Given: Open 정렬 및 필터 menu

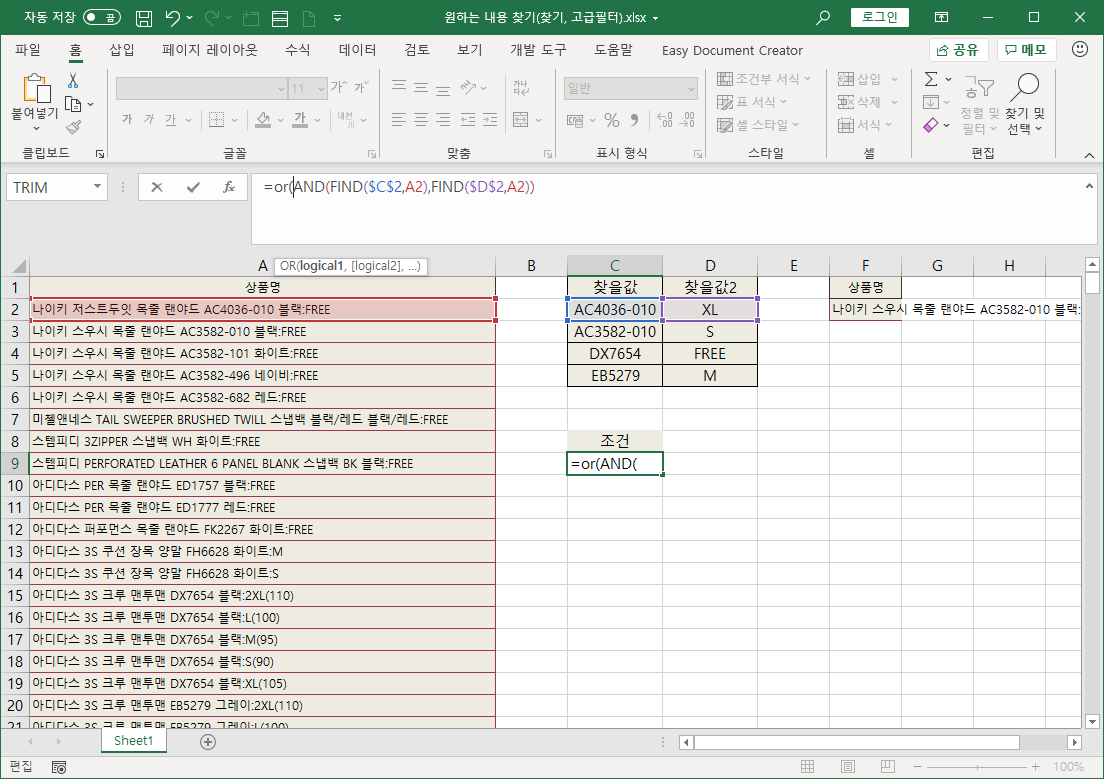Looking at the screenshot, I should click(979, 104).
